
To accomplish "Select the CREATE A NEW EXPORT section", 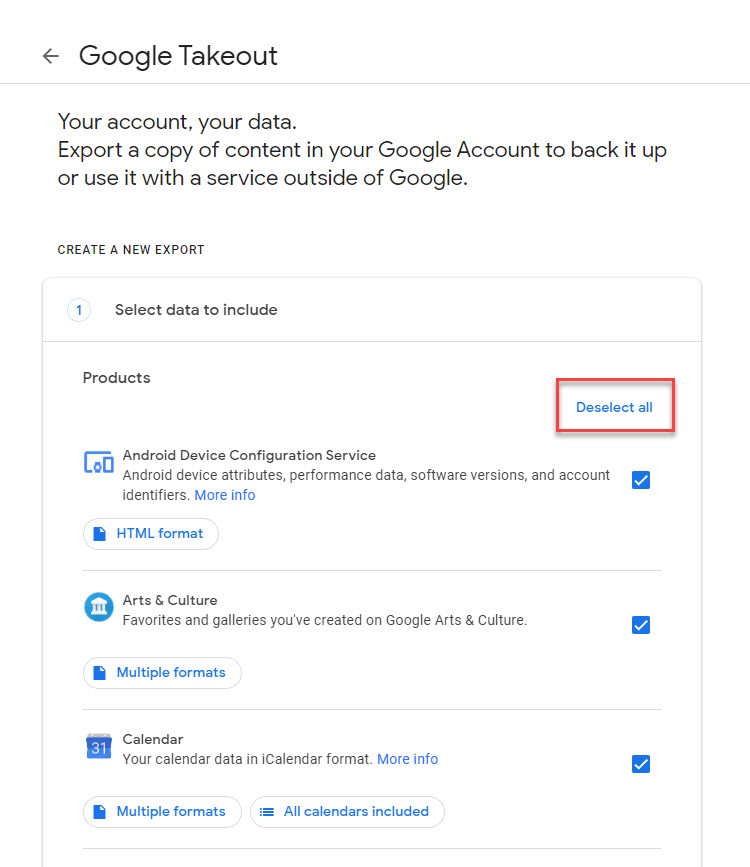I will tap(130, 249).
